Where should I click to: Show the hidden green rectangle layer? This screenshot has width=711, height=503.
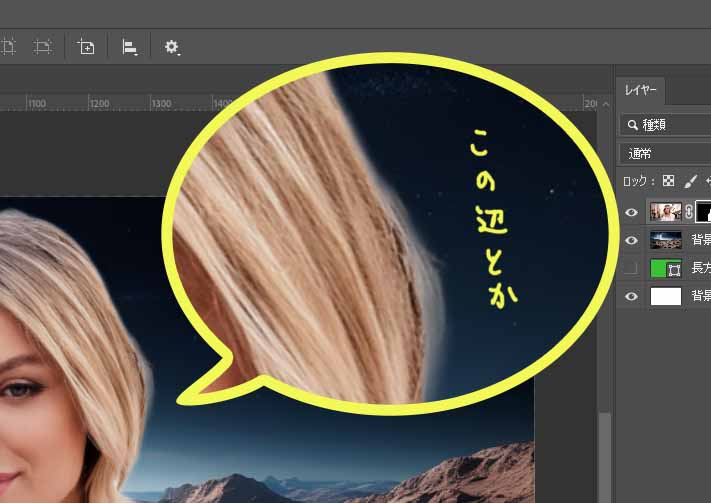(x=631, y=268)
